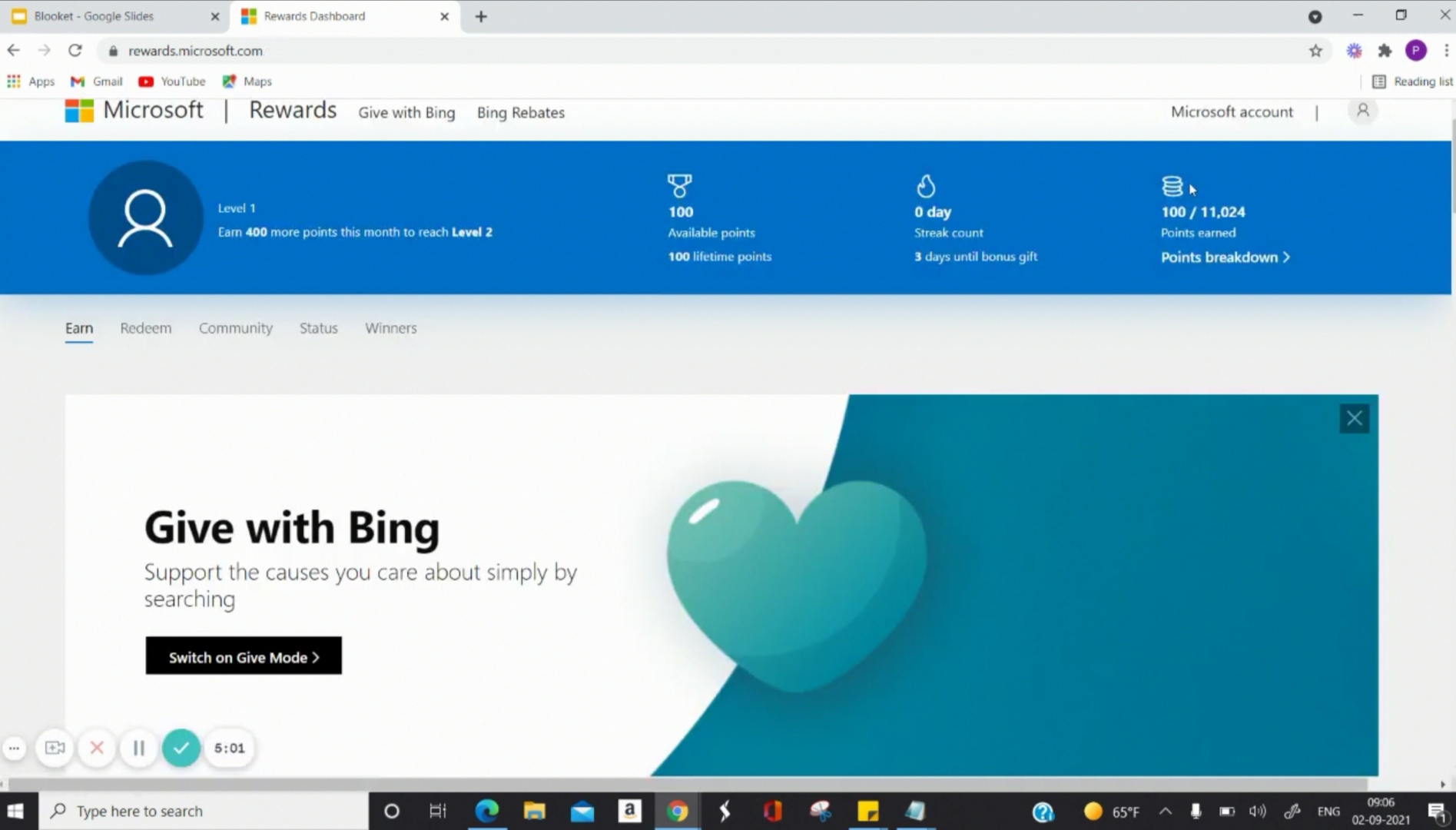
Task: Pause the screen recording
Action: tap(139, 748)
